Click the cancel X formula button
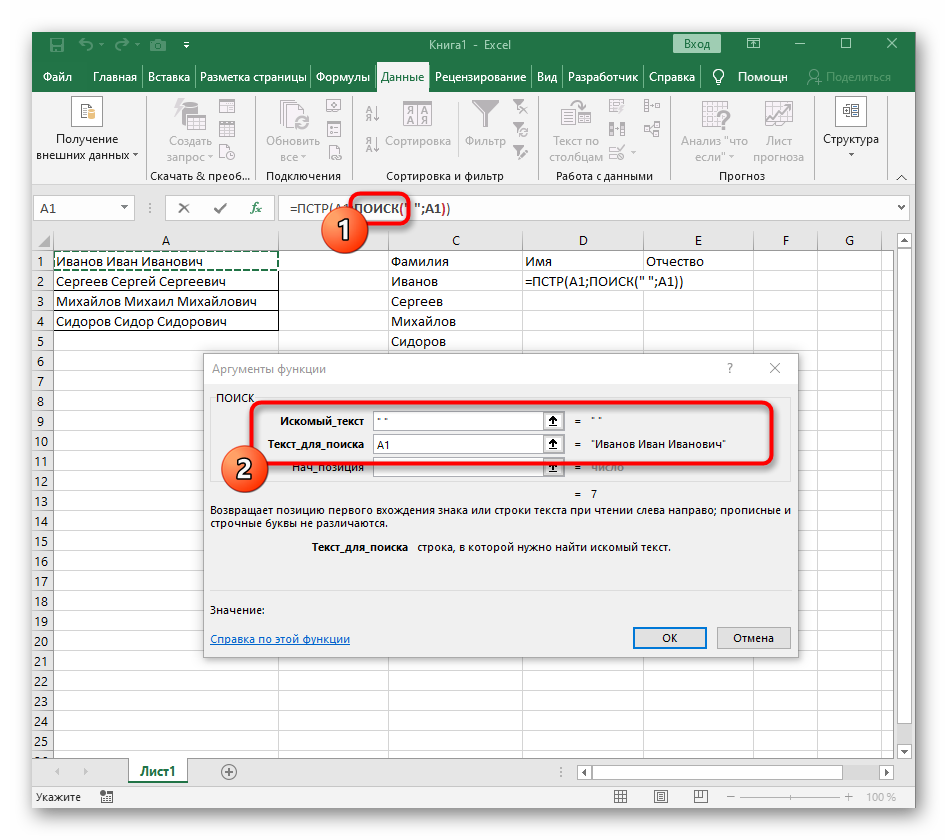 [x=184, y=208]
